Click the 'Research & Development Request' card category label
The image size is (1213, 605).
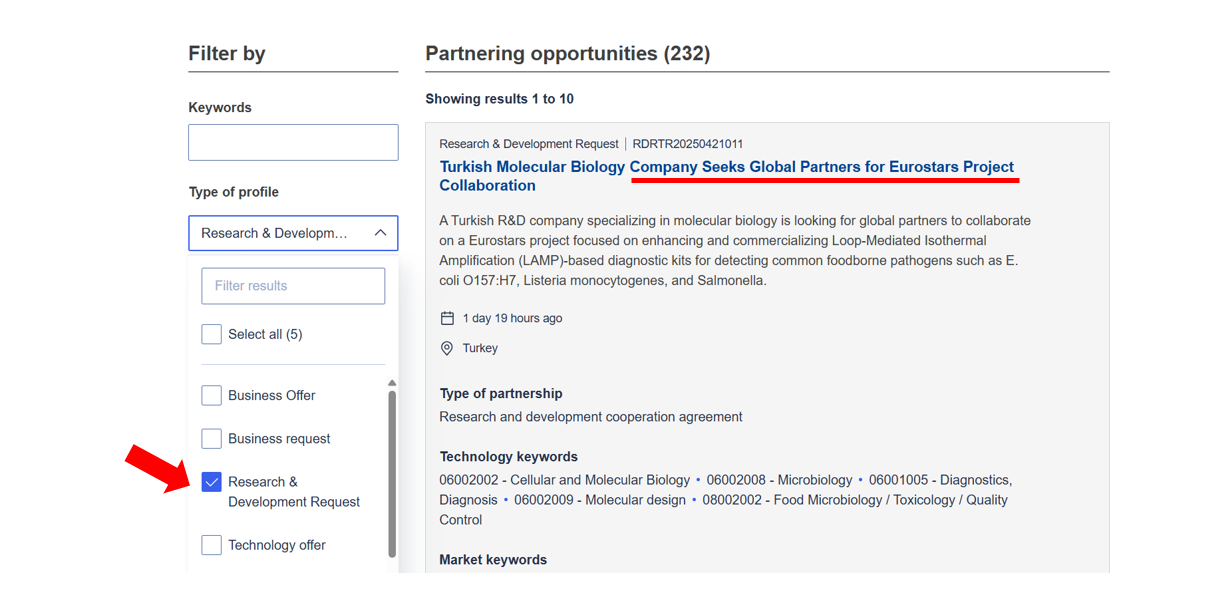pos(529,144)
